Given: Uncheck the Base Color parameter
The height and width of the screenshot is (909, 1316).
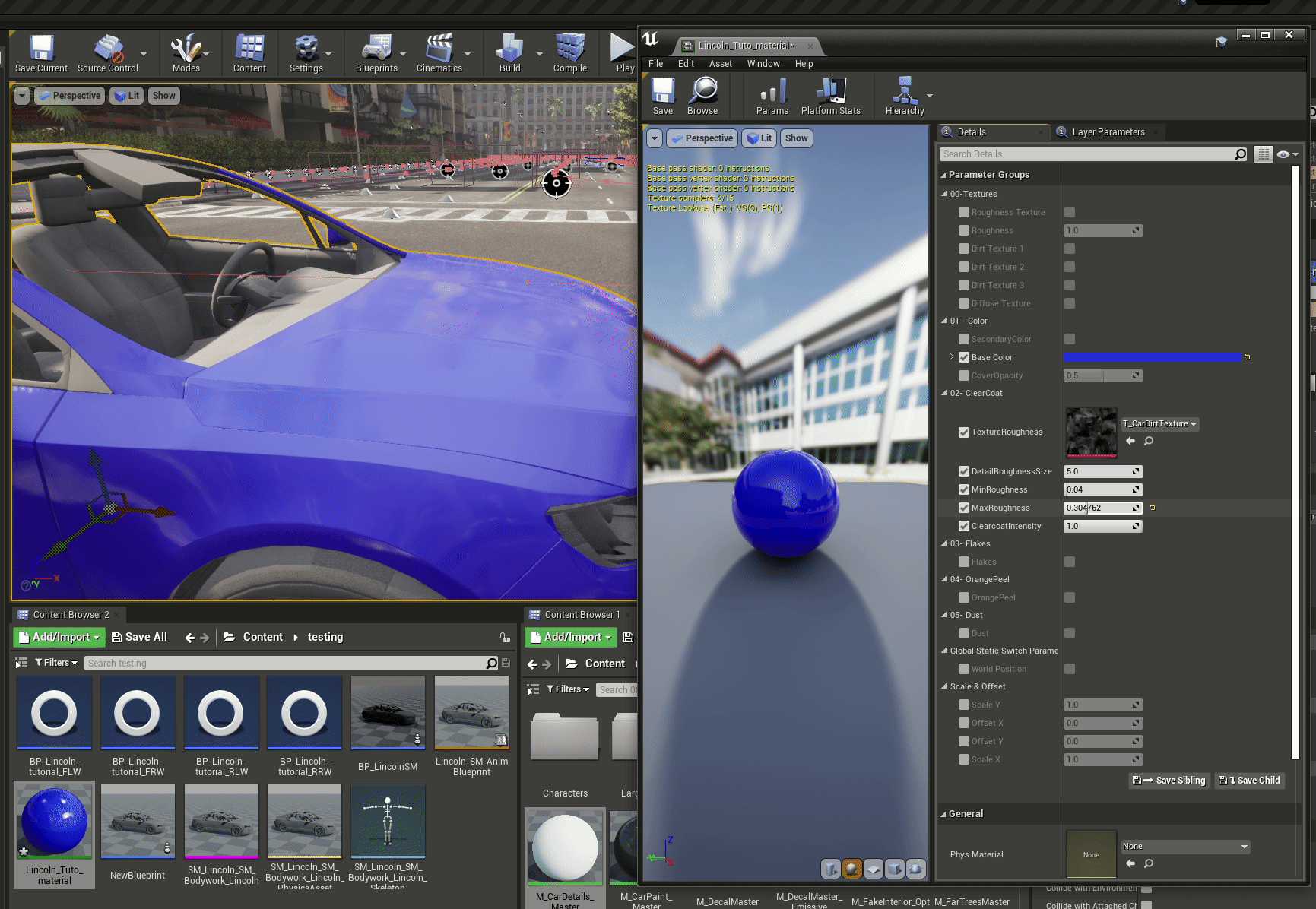Looking at the screenshot, I should click(x=964, y=357).
